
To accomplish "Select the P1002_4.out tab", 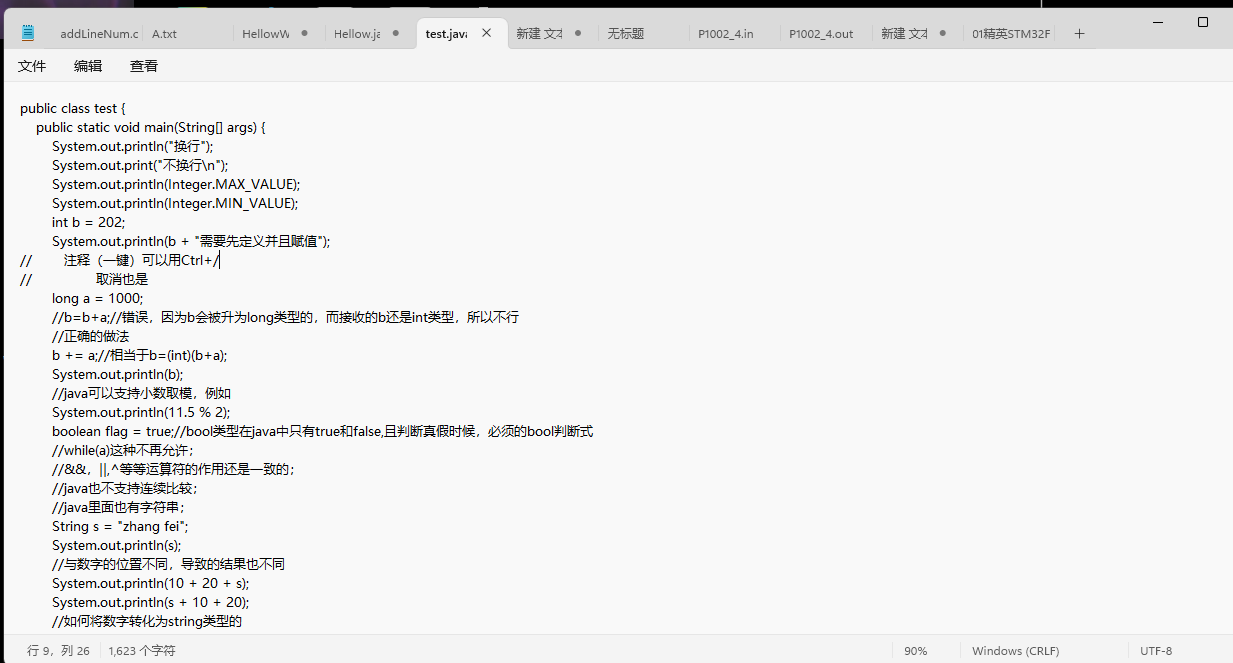I will [x=821, y=33].
